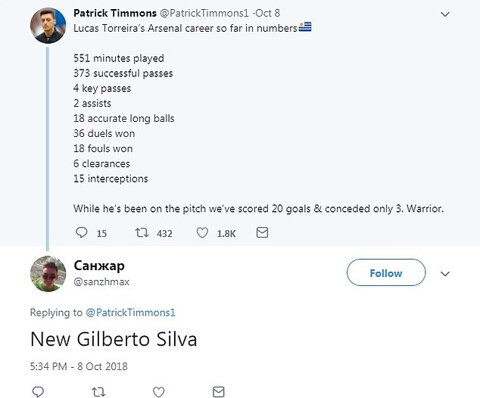Expand options chevron next to Follow
The width and height of the screenshot is (480, 398).
pos(445,274)
